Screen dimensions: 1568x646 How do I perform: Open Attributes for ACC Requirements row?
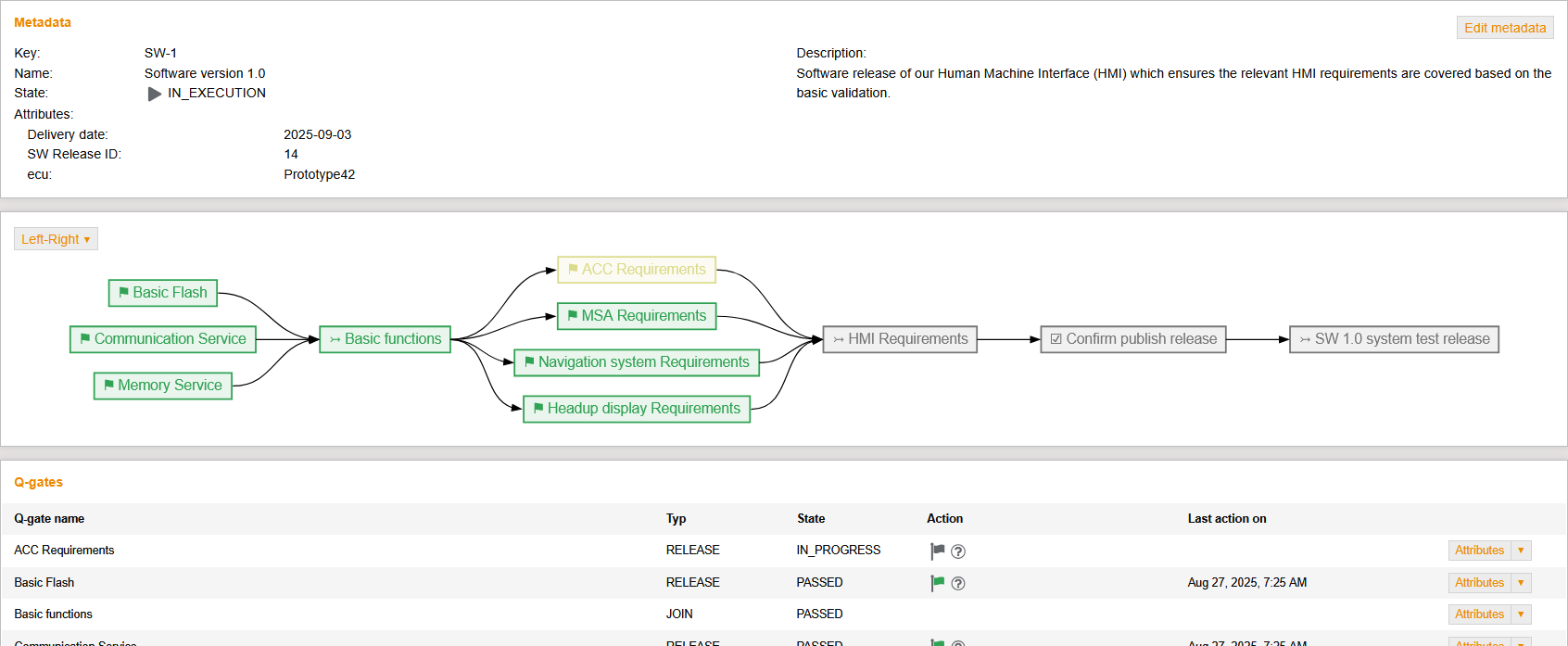[x=1479, y=551]
